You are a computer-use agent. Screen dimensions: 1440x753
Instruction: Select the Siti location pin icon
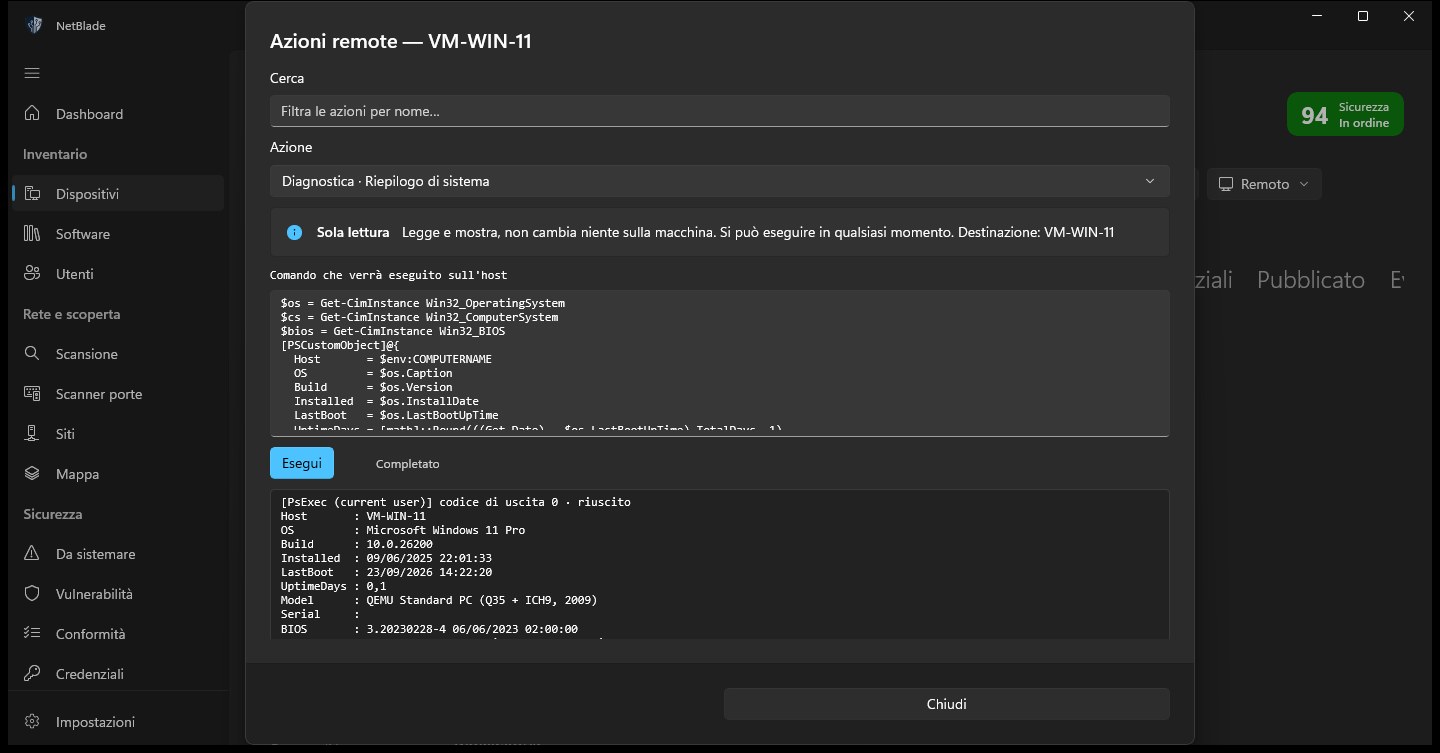32,433
